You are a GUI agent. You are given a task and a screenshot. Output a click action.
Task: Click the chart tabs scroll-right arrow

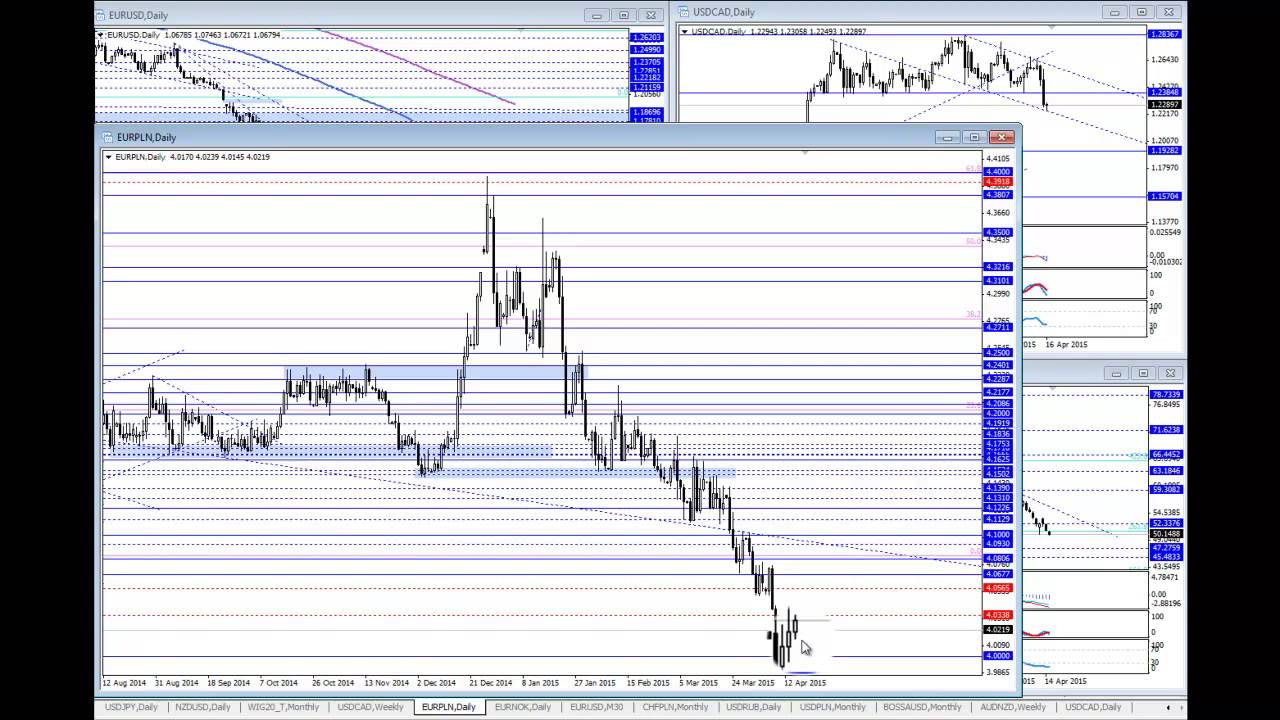tap(1182, 707)
